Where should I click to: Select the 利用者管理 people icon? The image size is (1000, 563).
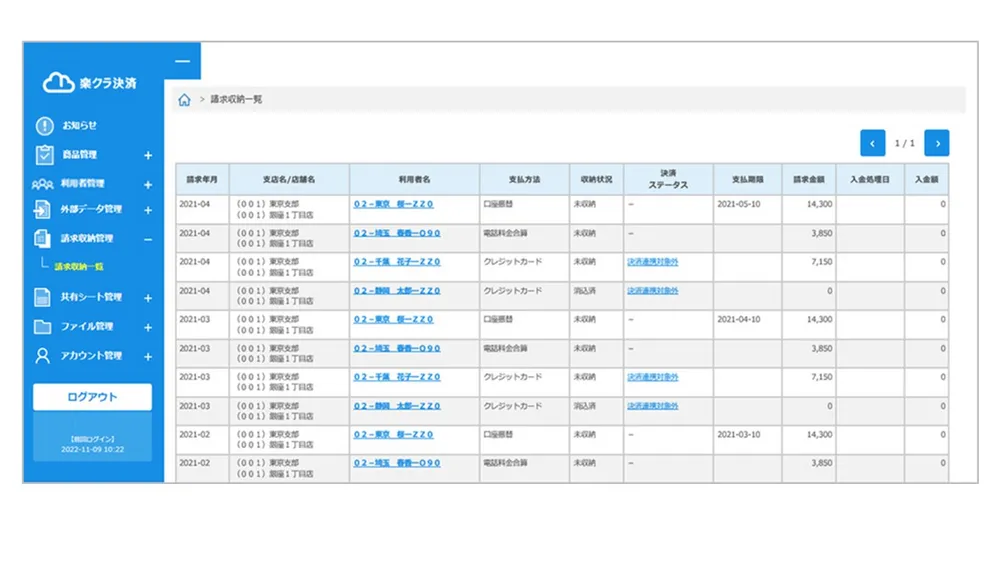[42, 184]
